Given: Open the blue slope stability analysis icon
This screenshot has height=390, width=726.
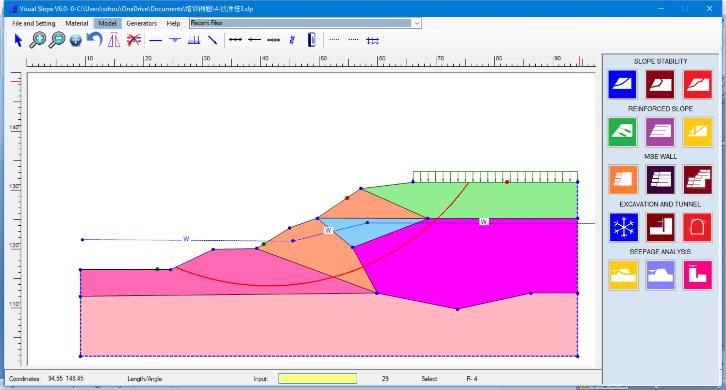Looking at the screenshot, I should click(622, 84).
